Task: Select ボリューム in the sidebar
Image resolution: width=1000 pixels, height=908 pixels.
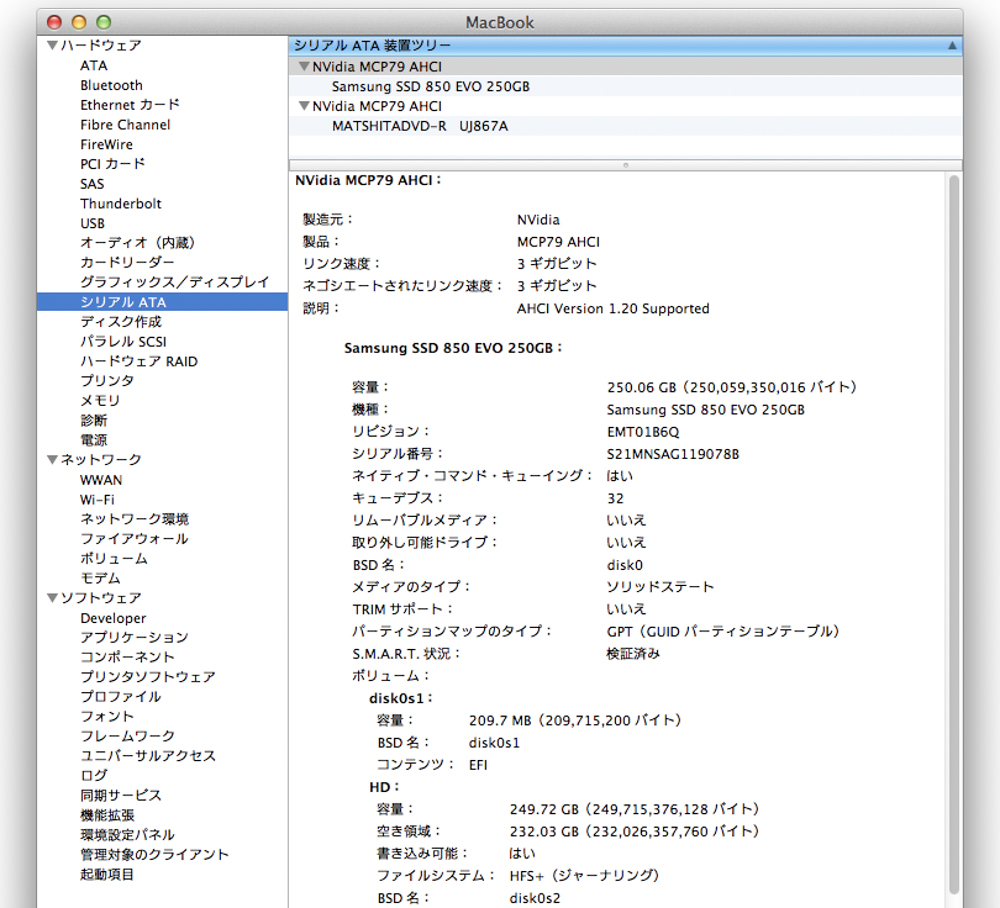Action: [114, 559]
